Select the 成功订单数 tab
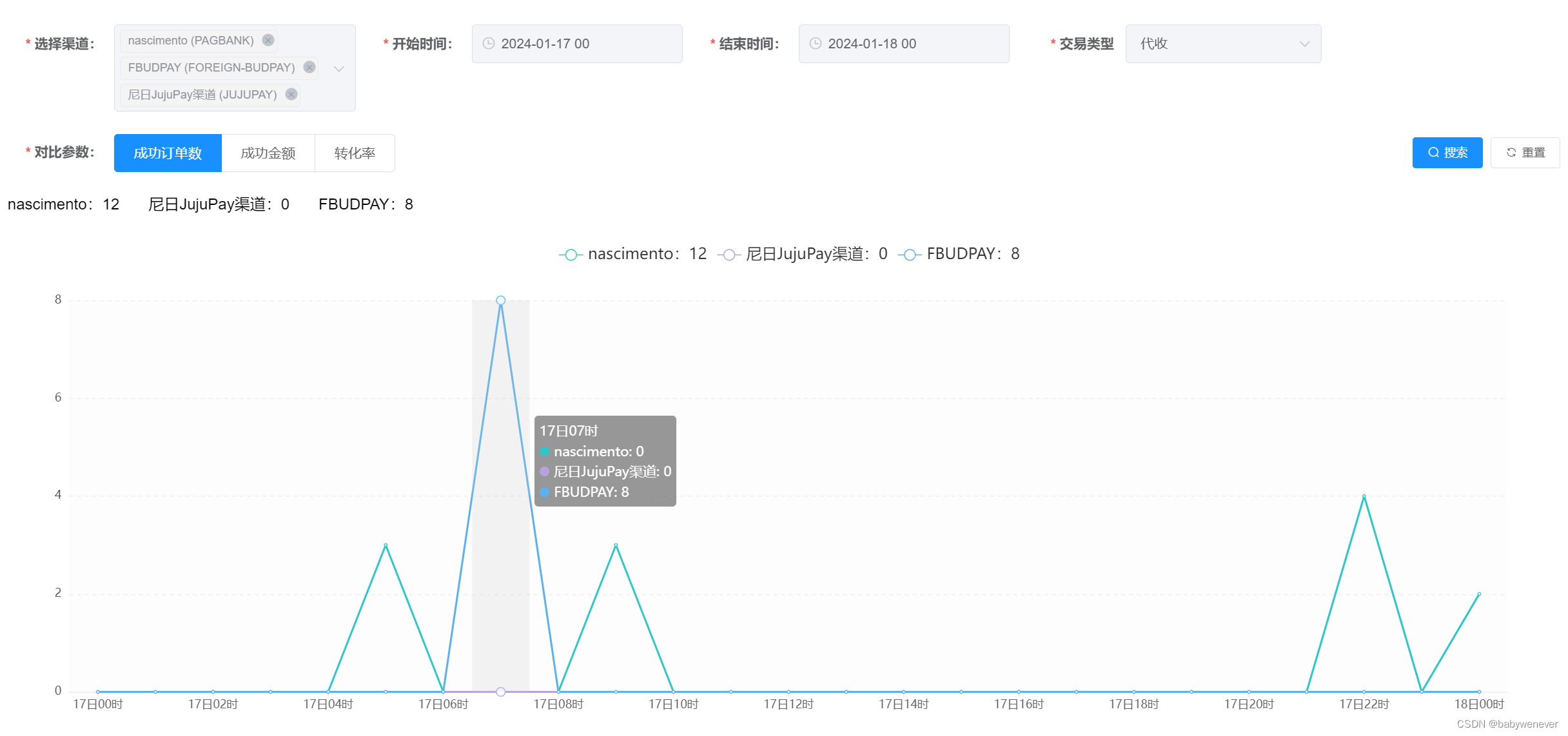Viewport: 1568px width, 736px height. [168, 153]
